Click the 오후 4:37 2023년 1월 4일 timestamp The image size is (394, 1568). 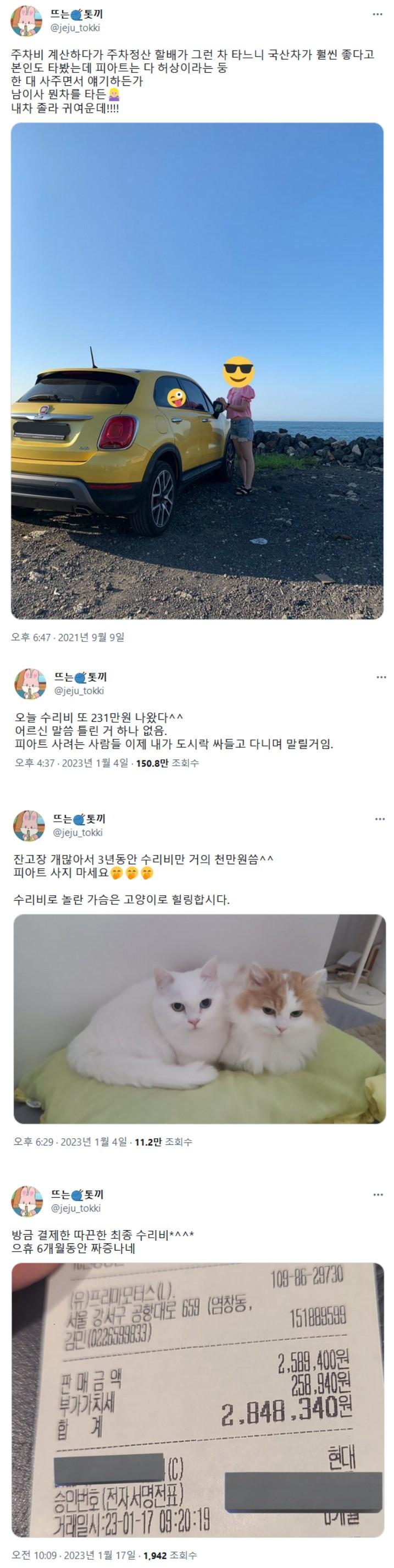72,763
